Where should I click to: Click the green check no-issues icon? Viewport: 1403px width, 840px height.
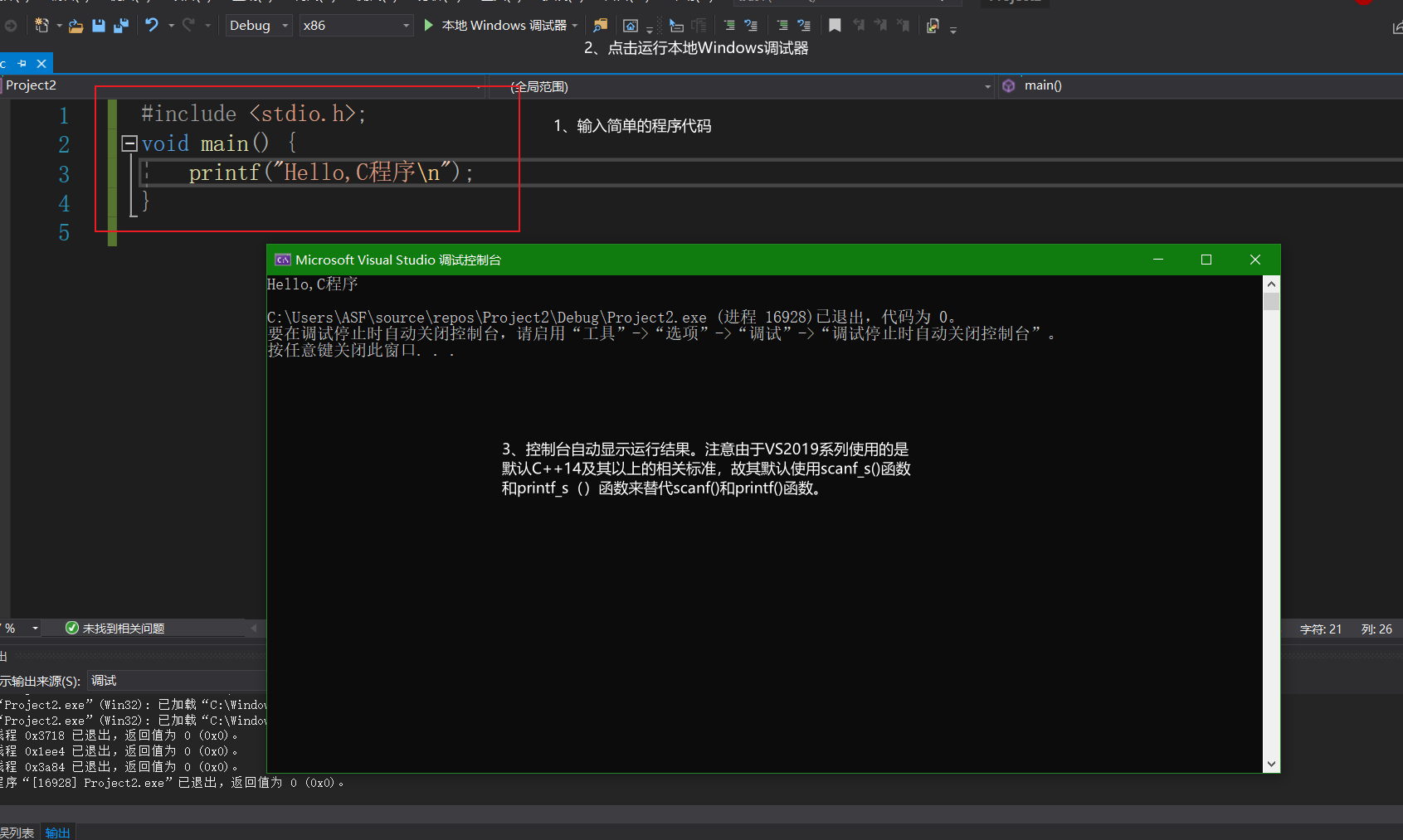[72, 628]
